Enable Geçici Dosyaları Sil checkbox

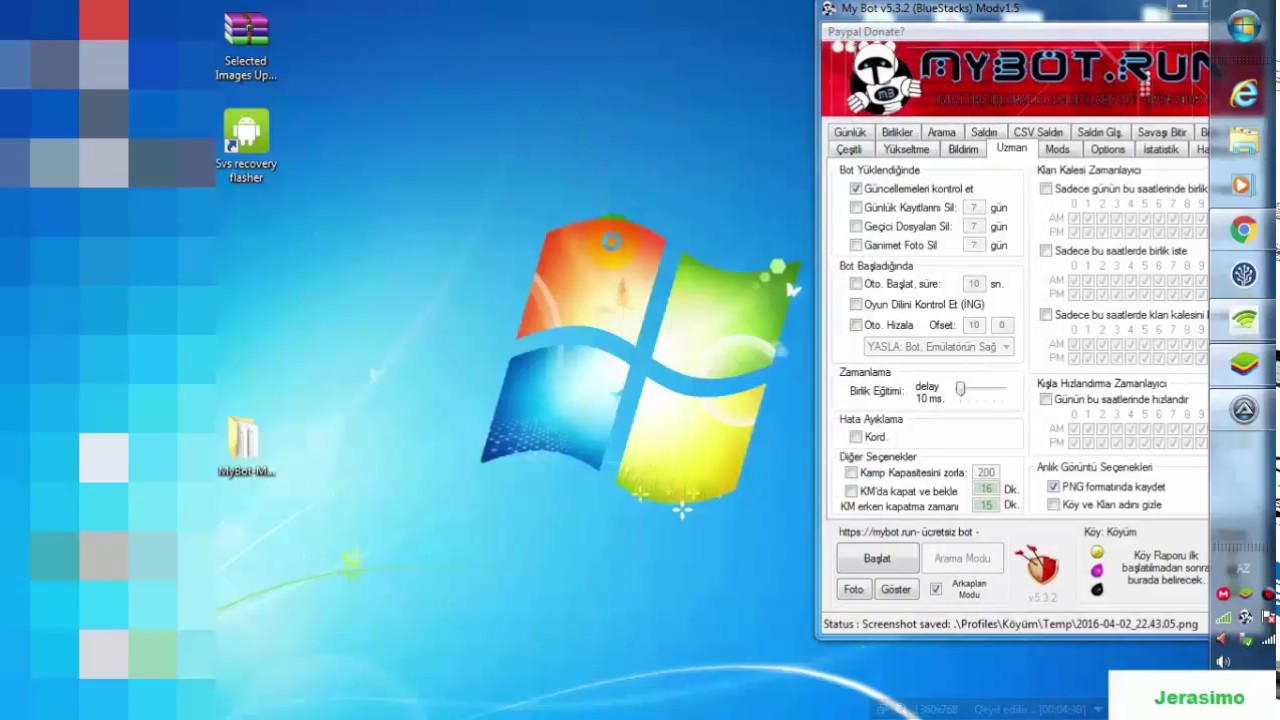(856, 226)
